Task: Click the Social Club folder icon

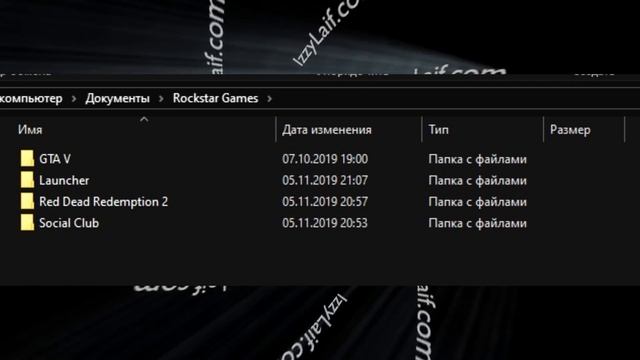Action: 27,223
